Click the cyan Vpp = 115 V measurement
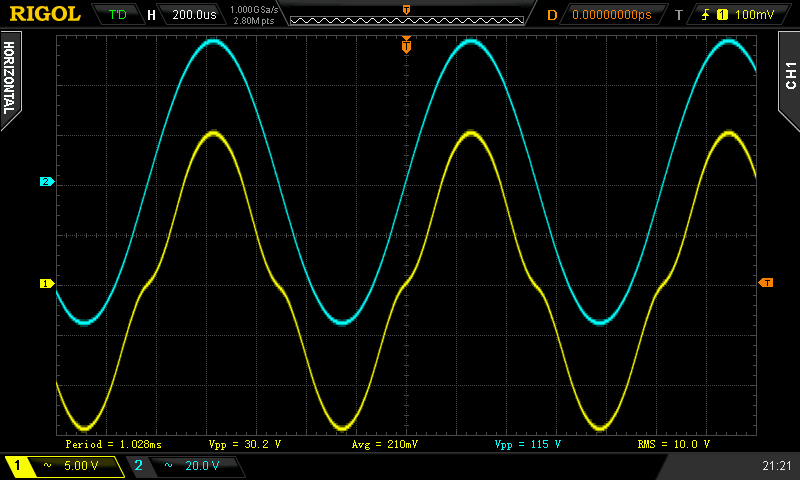The image size is (800, 480). coord(528,444)
